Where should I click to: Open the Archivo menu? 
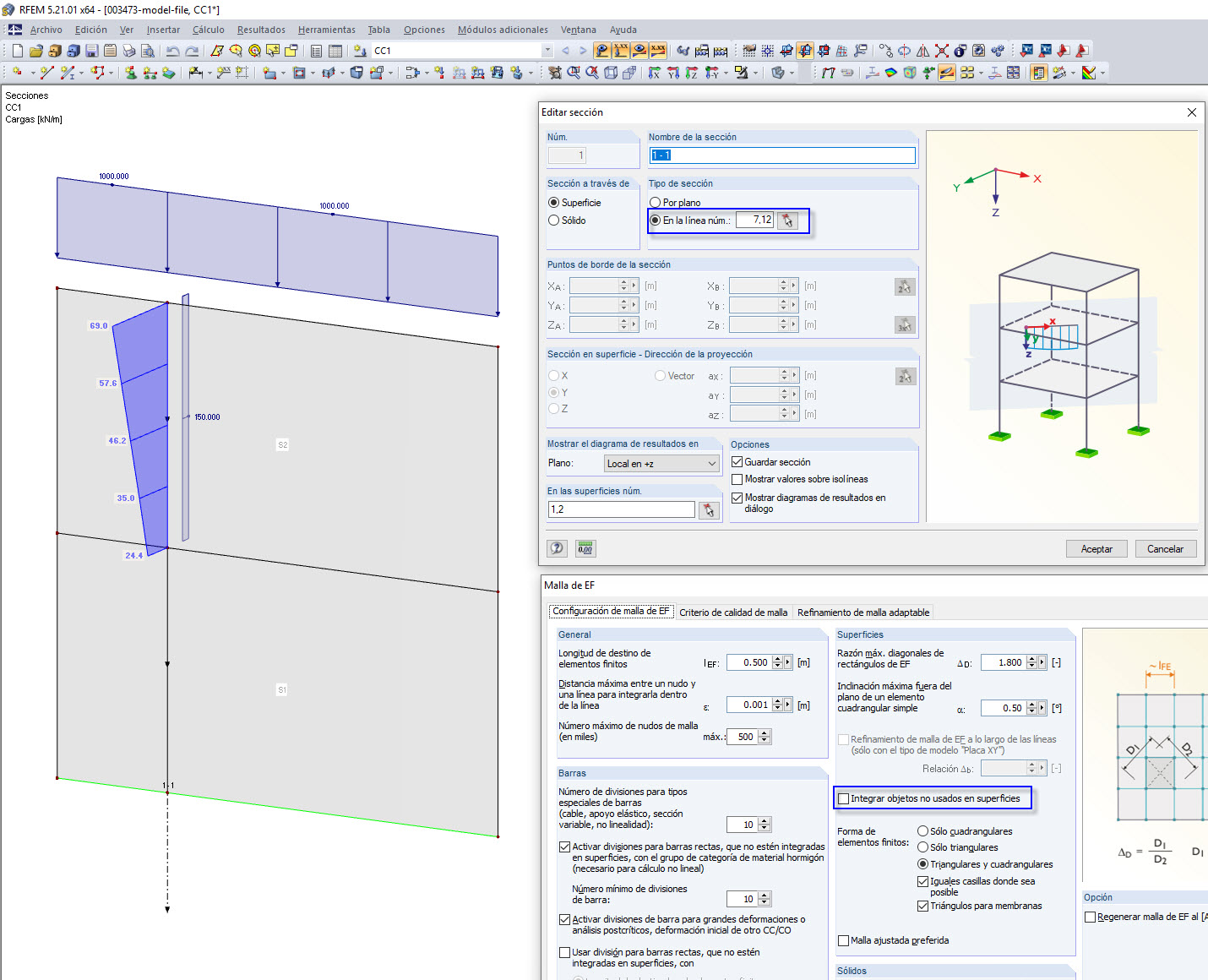click(x=46, y=30)
